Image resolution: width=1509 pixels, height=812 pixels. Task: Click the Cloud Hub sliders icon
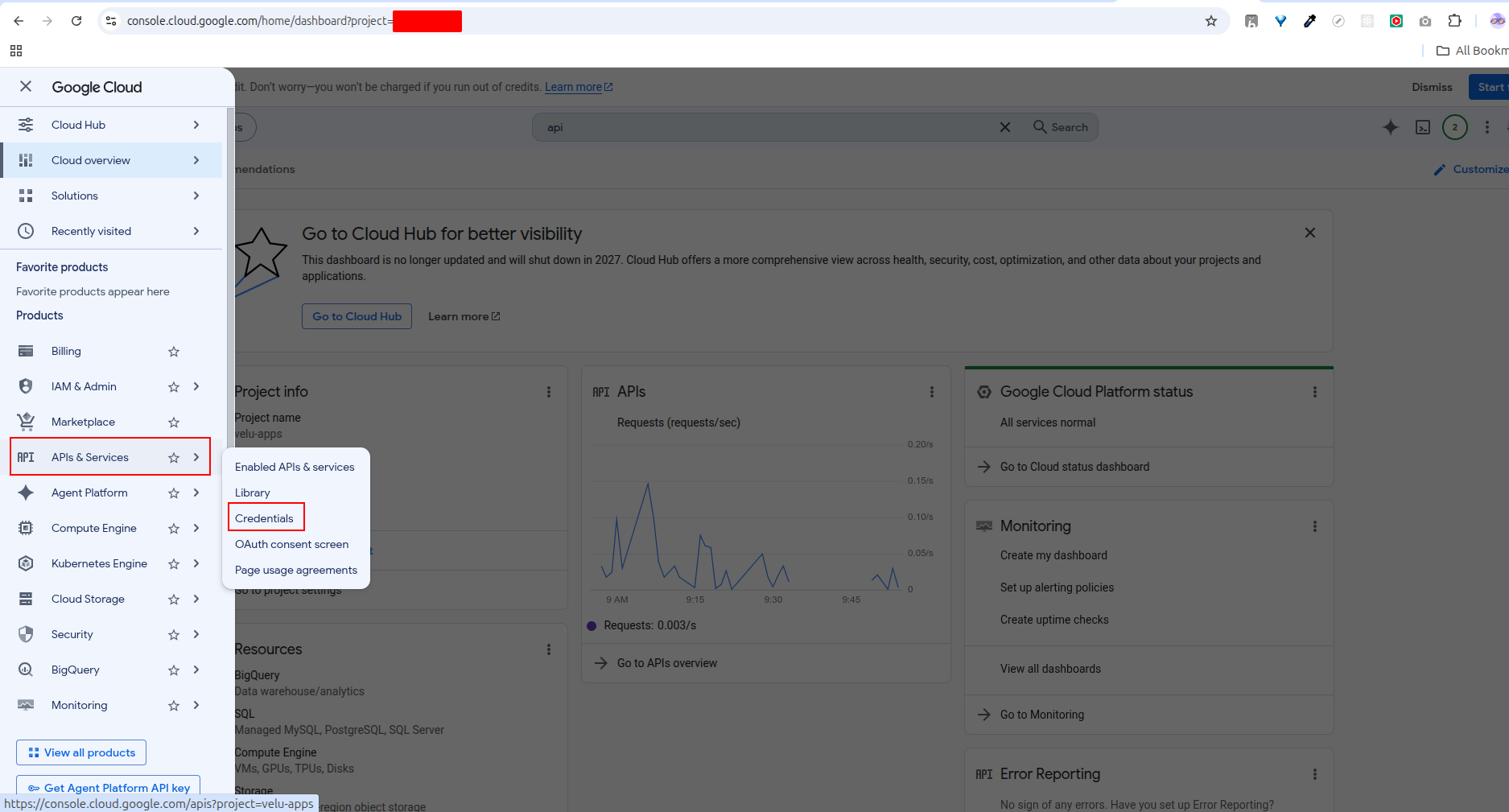click(26, 125)
